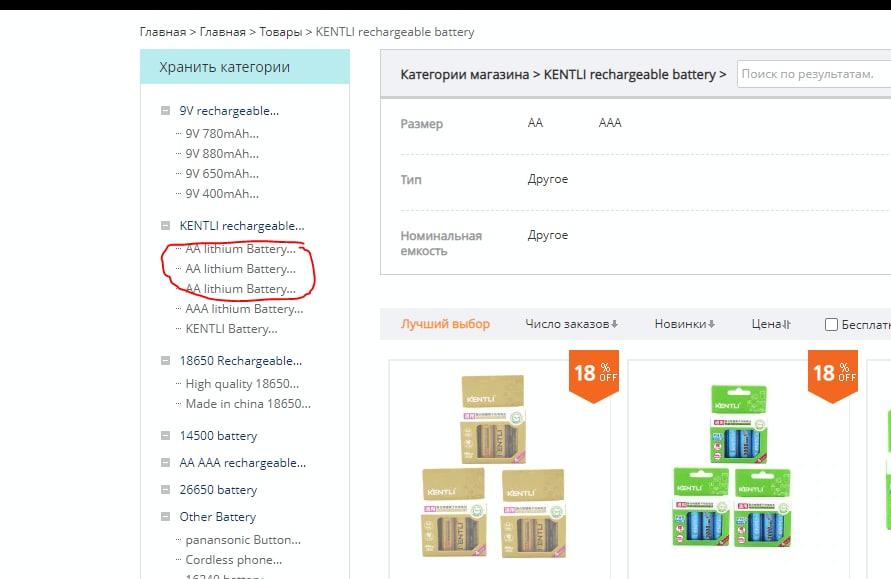Filter by size AAA

pos(610,123)
